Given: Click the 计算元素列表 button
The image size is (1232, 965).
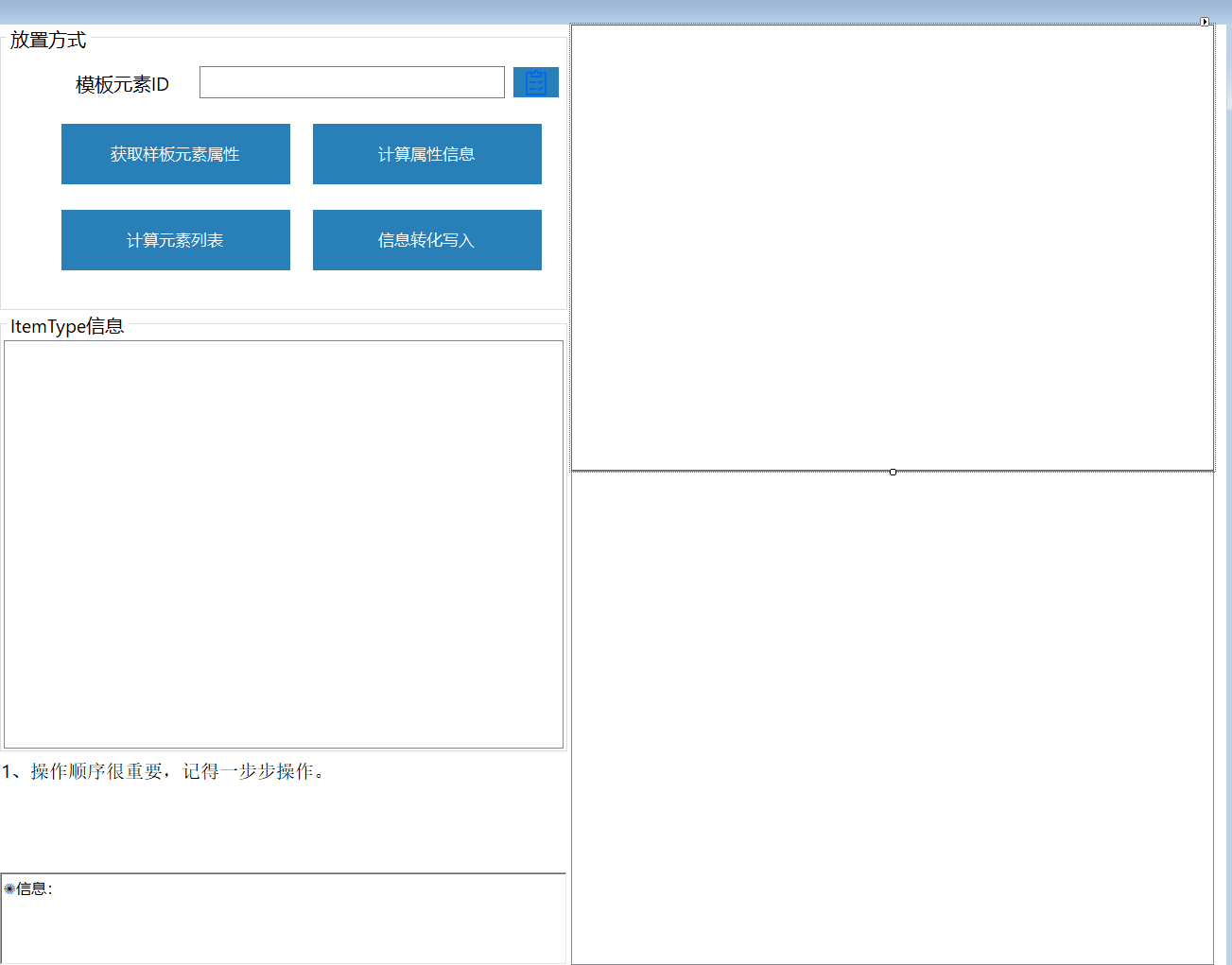Looking at the screenshot, I should 175,240.
